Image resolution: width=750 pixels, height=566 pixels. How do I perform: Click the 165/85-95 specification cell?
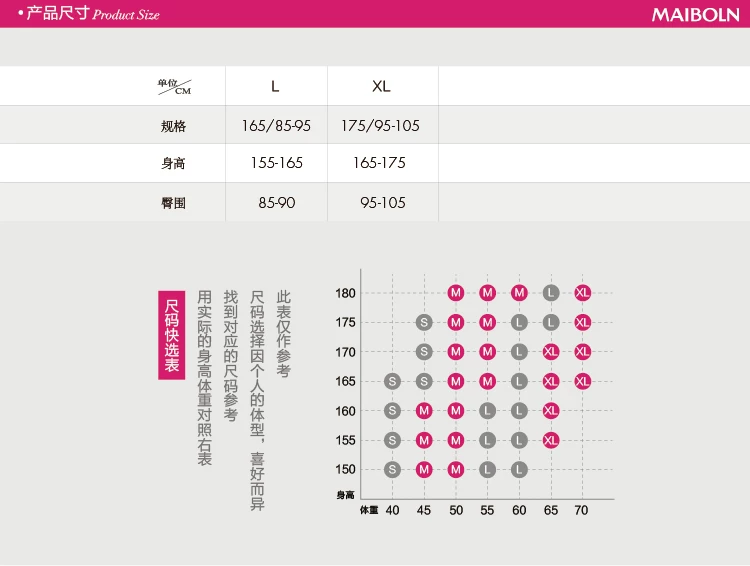276,126
